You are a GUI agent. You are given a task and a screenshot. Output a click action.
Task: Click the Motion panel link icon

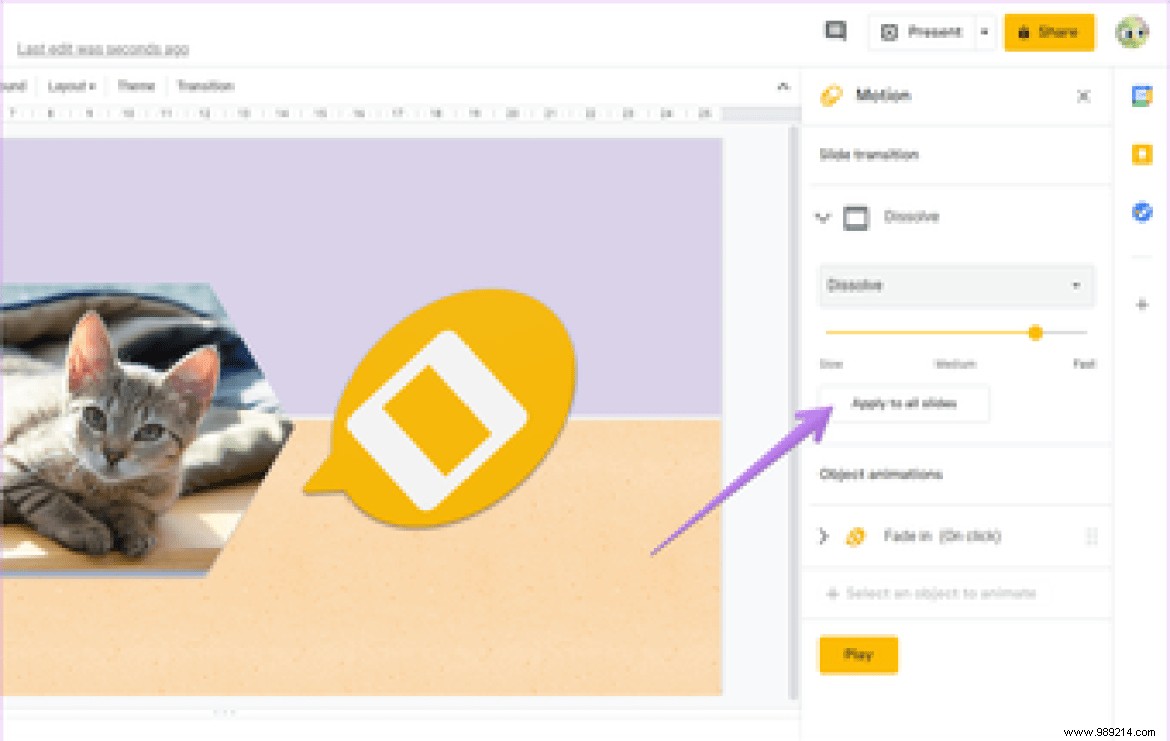point(829,95)
